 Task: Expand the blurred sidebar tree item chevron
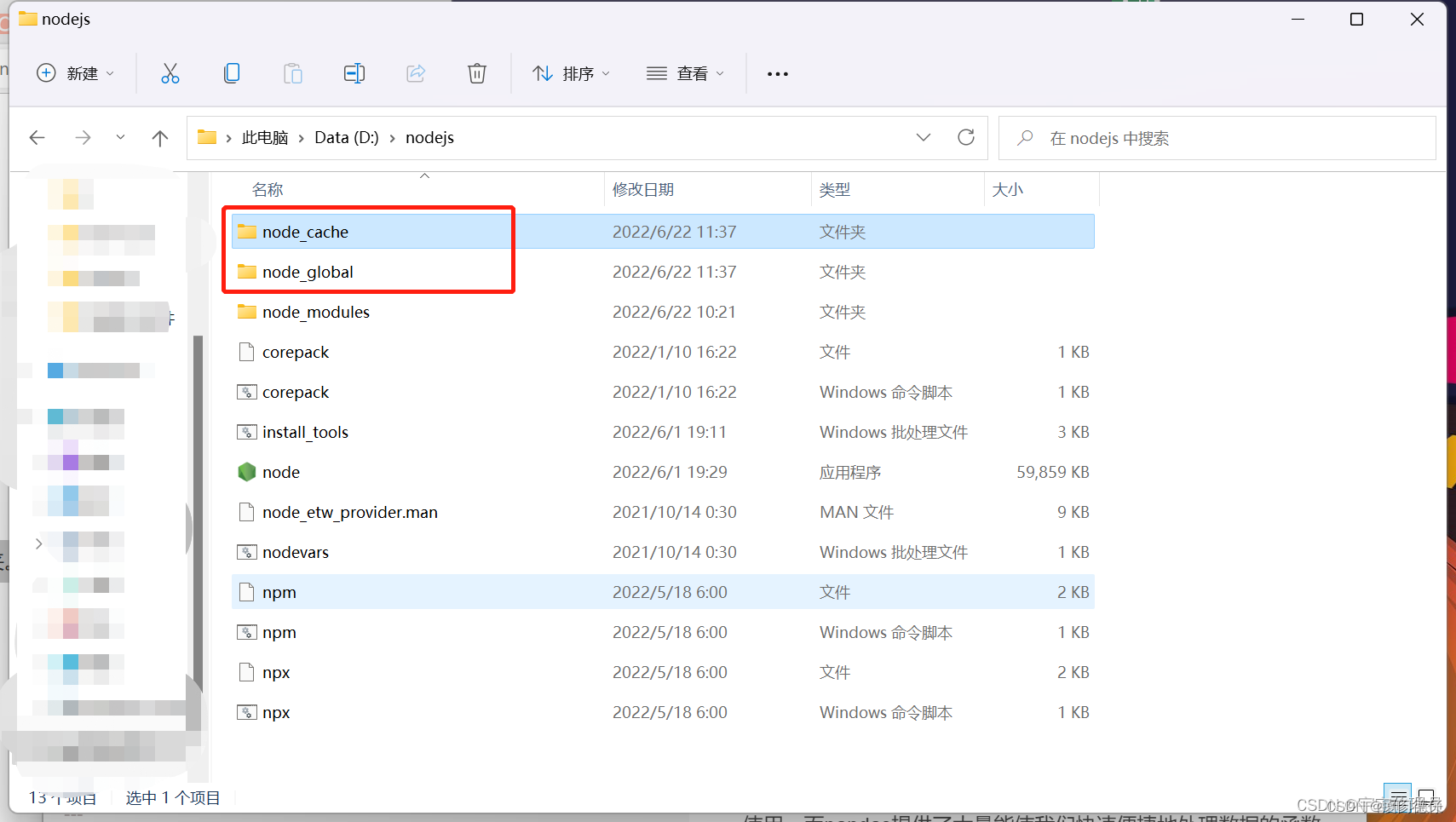[x=38, y=543]
